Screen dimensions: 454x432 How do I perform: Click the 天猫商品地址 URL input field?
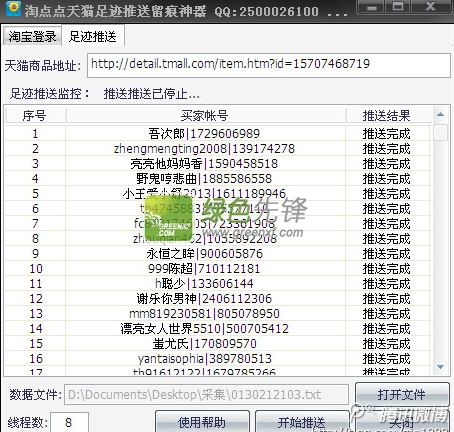click(x=269, y=65)
